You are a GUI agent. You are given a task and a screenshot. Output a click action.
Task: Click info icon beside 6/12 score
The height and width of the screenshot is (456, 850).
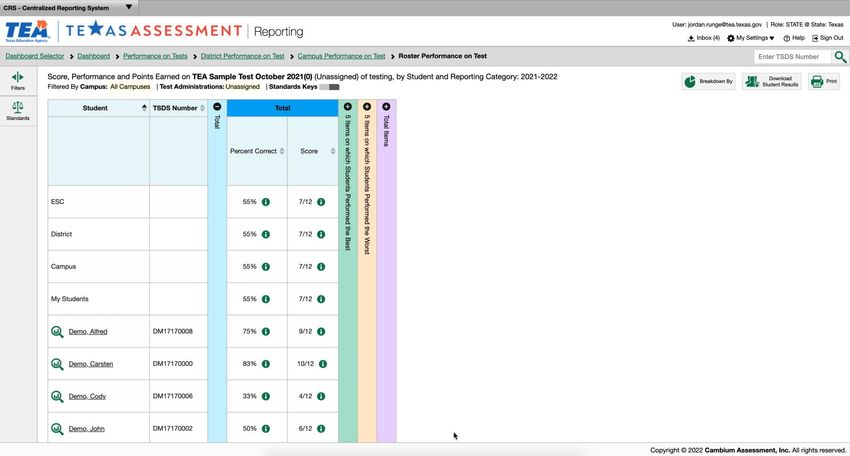click(321, 428)
